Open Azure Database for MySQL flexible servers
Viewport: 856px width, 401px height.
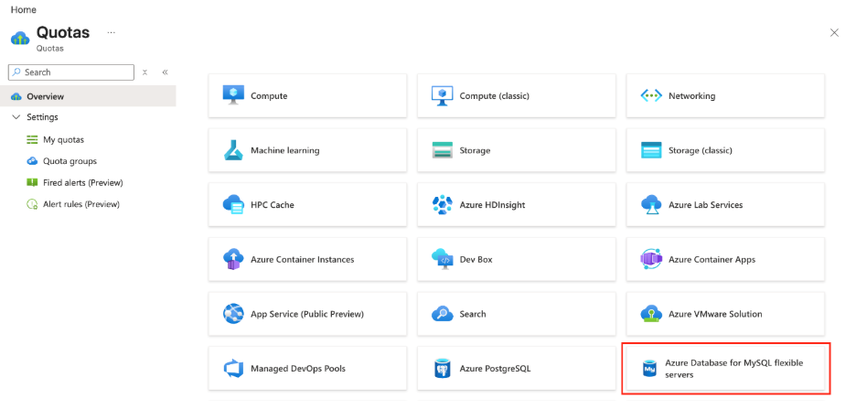coord(725,368)
